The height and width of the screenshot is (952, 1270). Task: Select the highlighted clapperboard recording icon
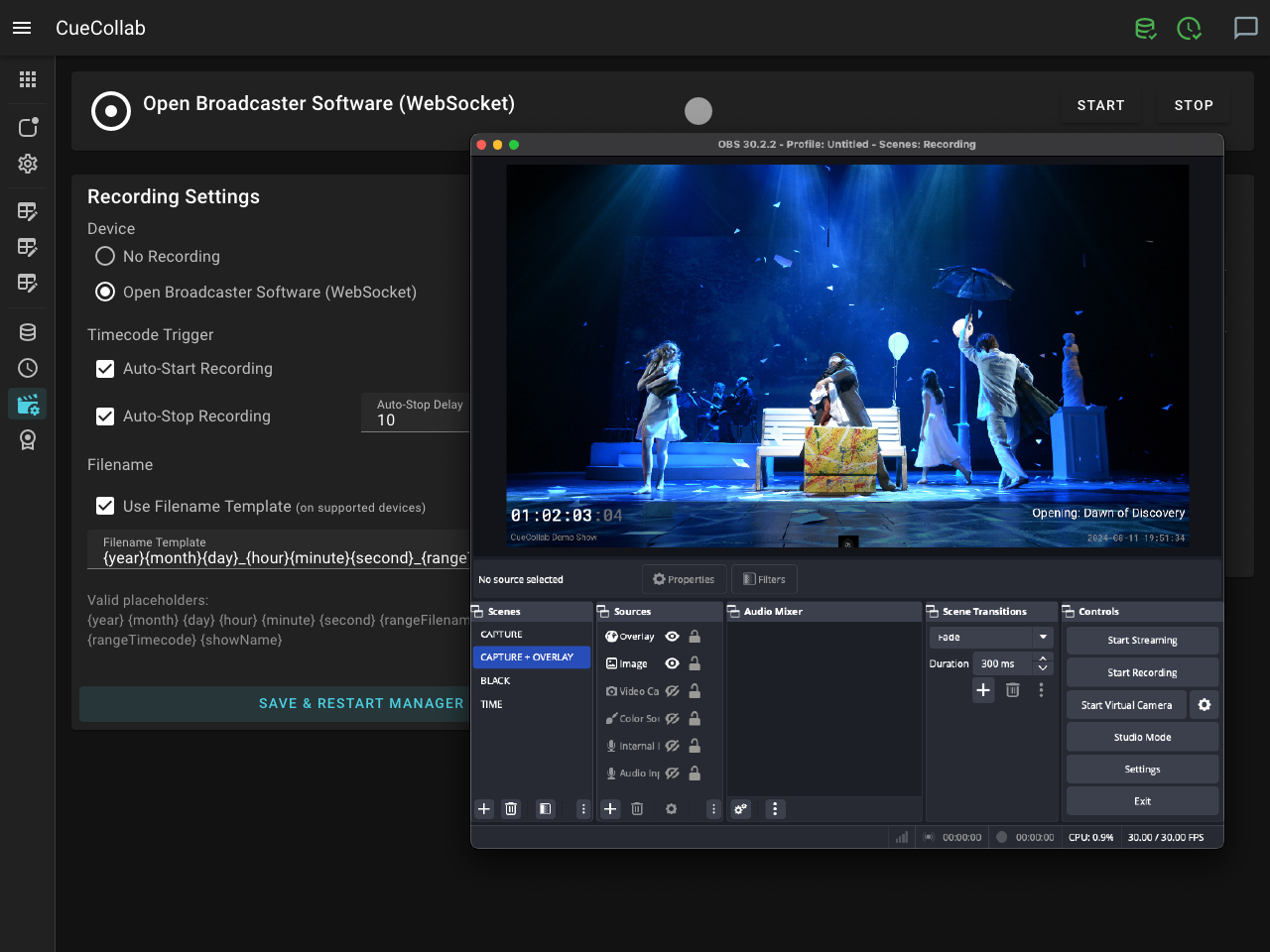[28, 404]
